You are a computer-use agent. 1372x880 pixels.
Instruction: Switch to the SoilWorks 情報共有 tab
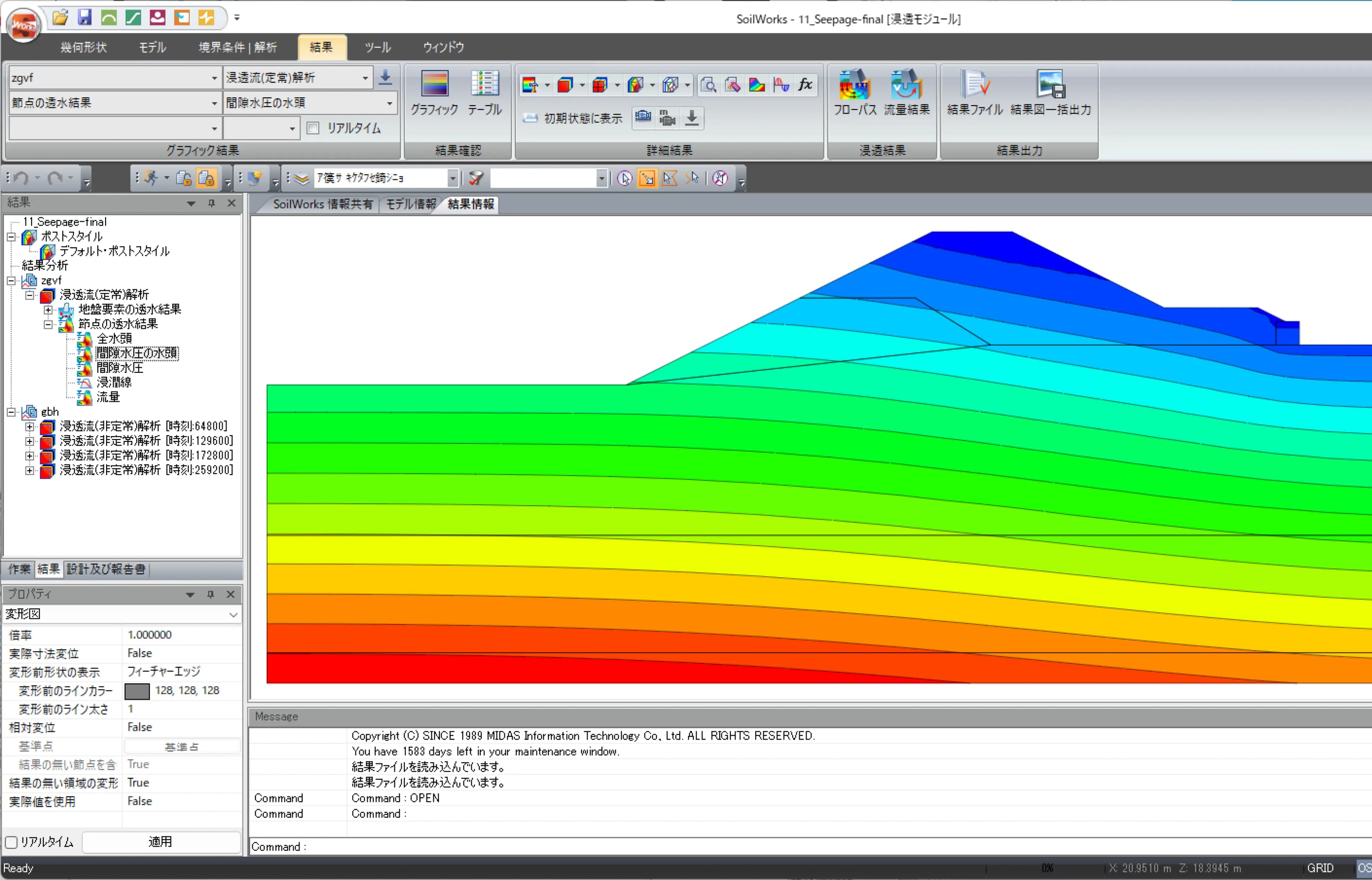[322, 204]
